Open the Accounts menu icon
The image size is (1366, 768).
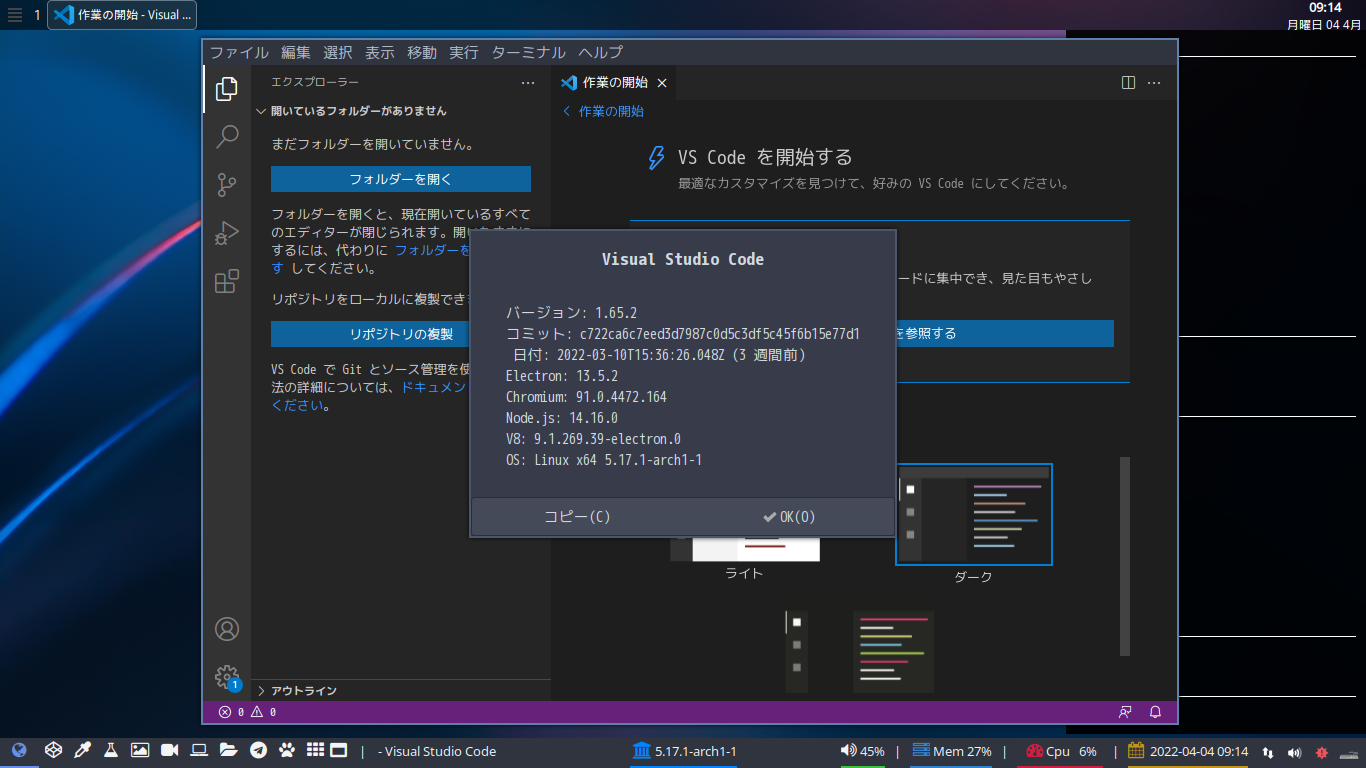tap(227, 629)
